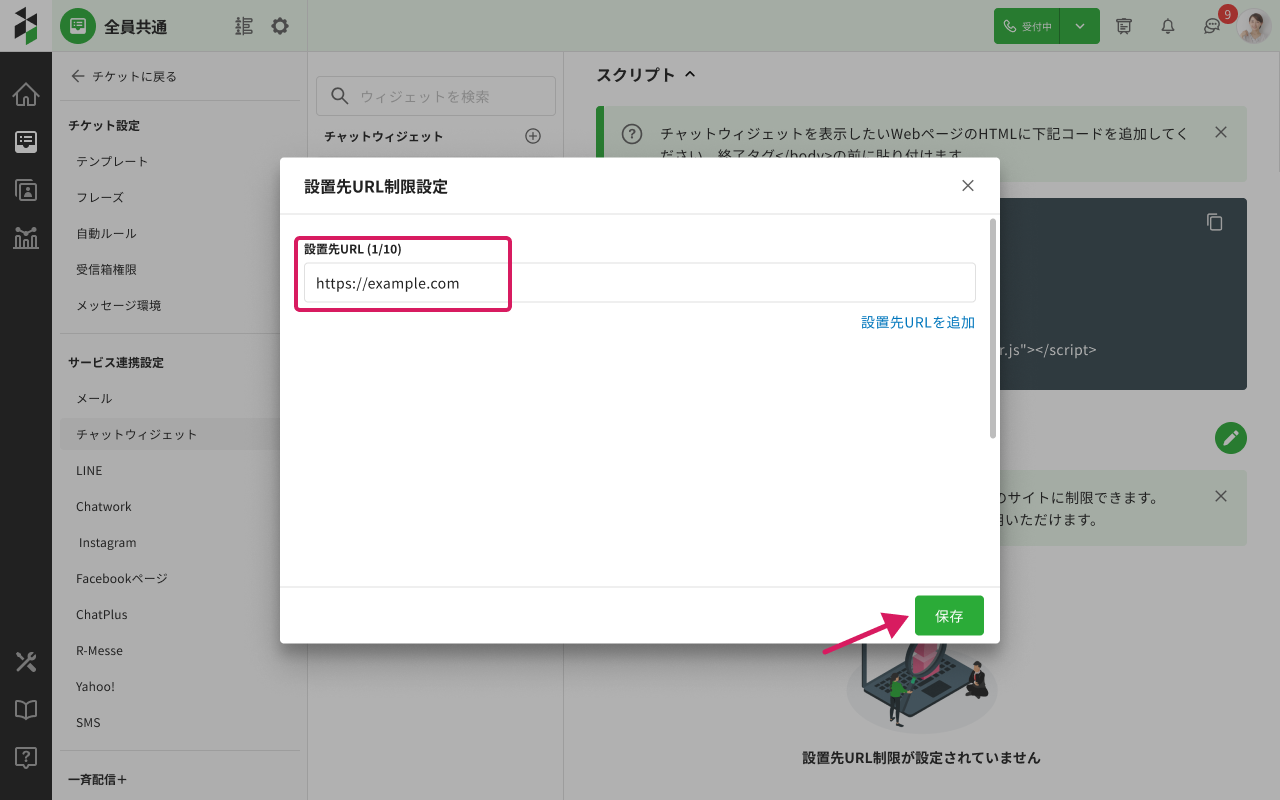Open the settings gear icon in header
The height and width of the screenshot is (800, 1280).
[280, 26]
